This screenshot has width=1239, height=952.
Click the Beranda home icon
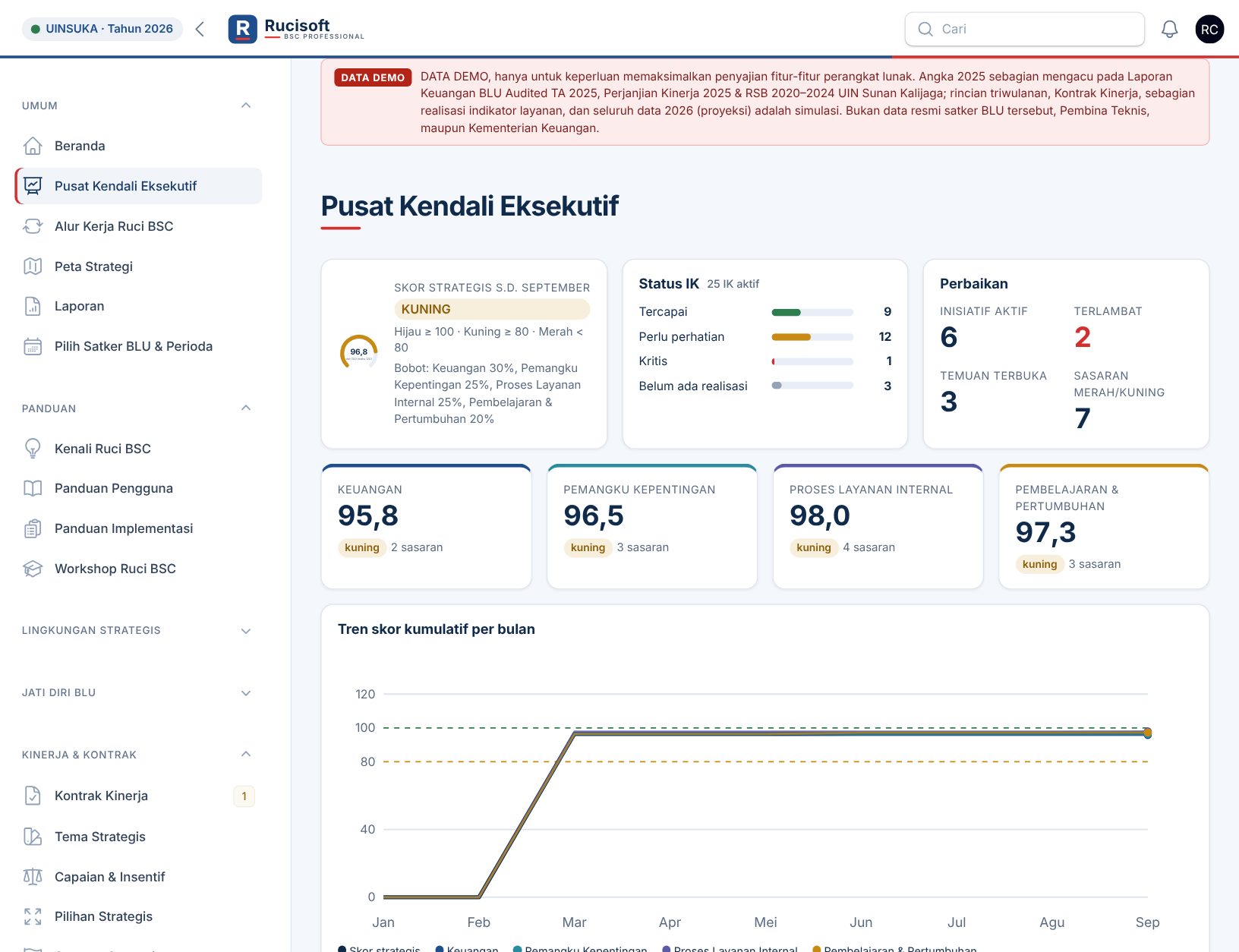pyautogui.click(x=33, y=146)
